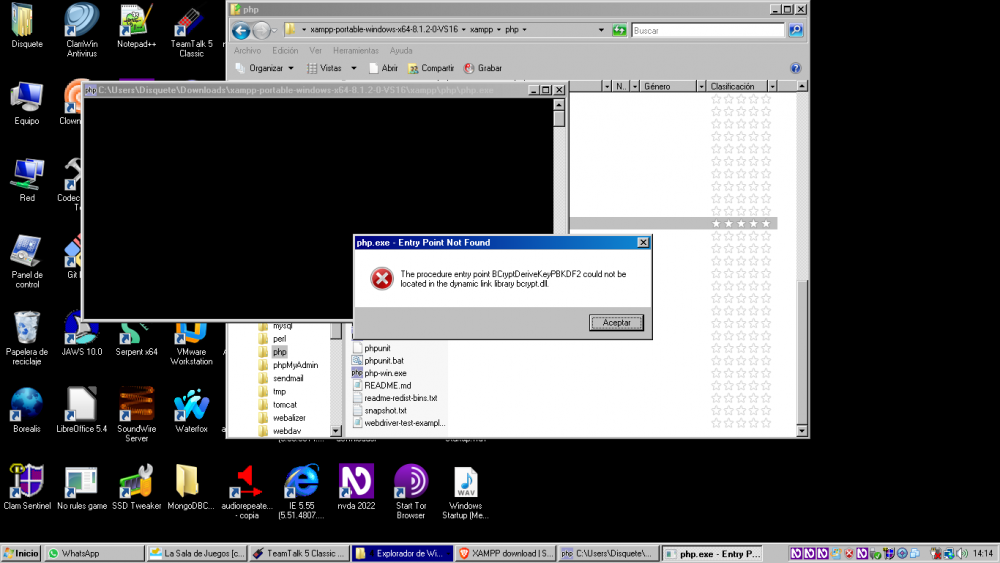Open the Organizar dropdown menu
Image resolution: width=1000 pixels, height=563 pixels.
265,68
